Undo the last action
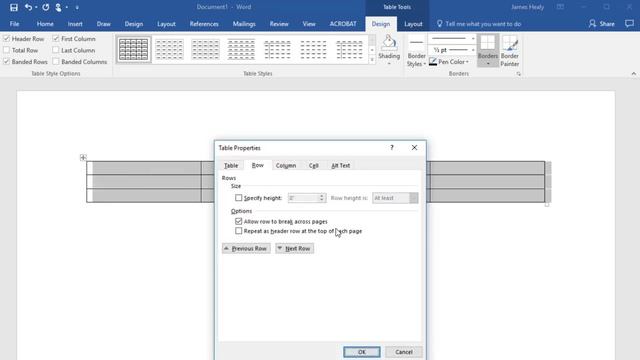 click(x=28, y=7)
